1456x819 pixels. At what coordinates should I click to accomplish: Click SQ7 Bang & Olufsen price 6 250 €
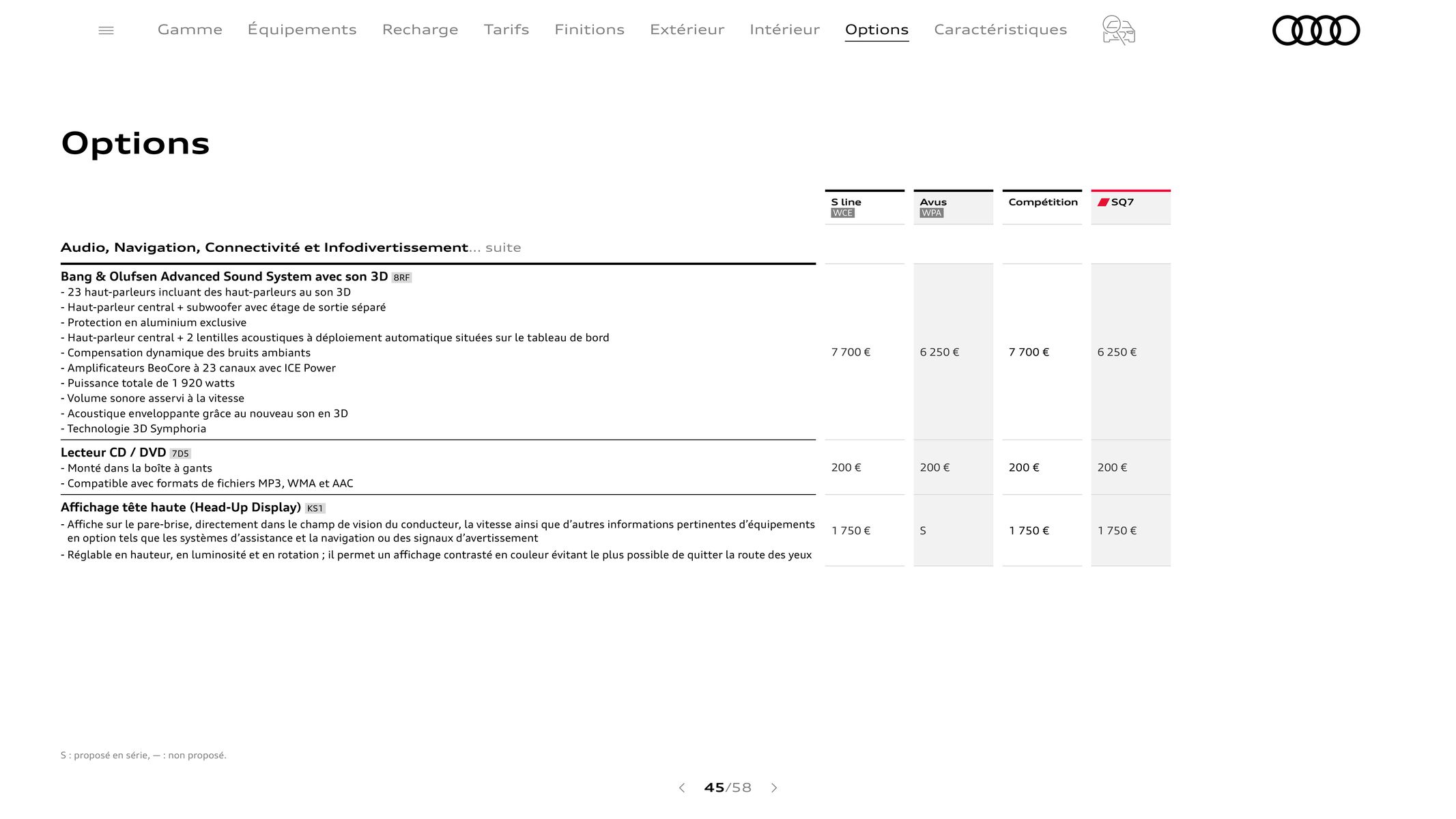click(x=1117, y=352)
